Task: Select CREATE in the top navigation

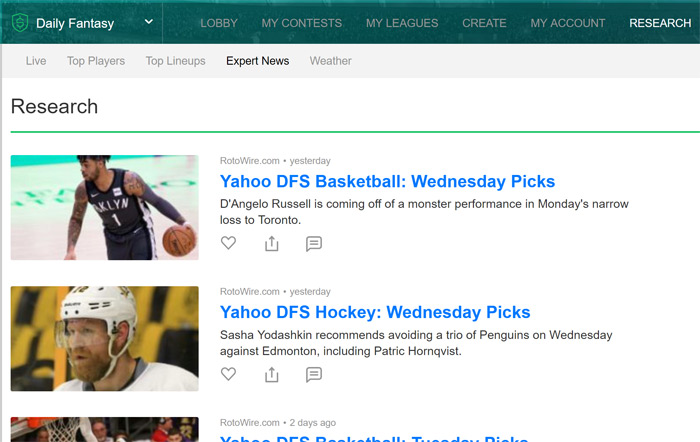Action: pos(484,23)
